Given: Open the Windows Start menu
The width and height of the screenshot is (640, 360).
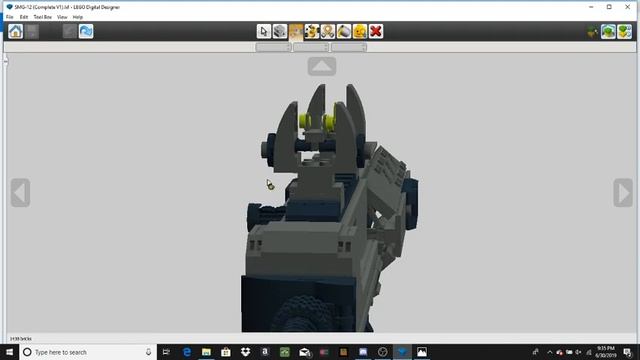Looking at the screenshot, I should point(9,352).
